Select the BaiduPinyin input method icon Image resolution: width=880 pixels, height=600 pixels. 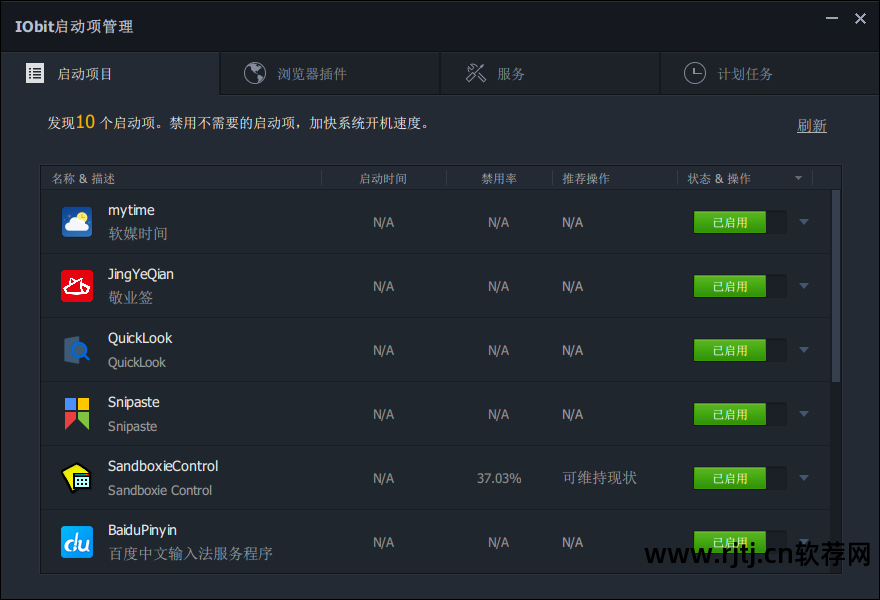pyautogui.click(x=77, y=541)
